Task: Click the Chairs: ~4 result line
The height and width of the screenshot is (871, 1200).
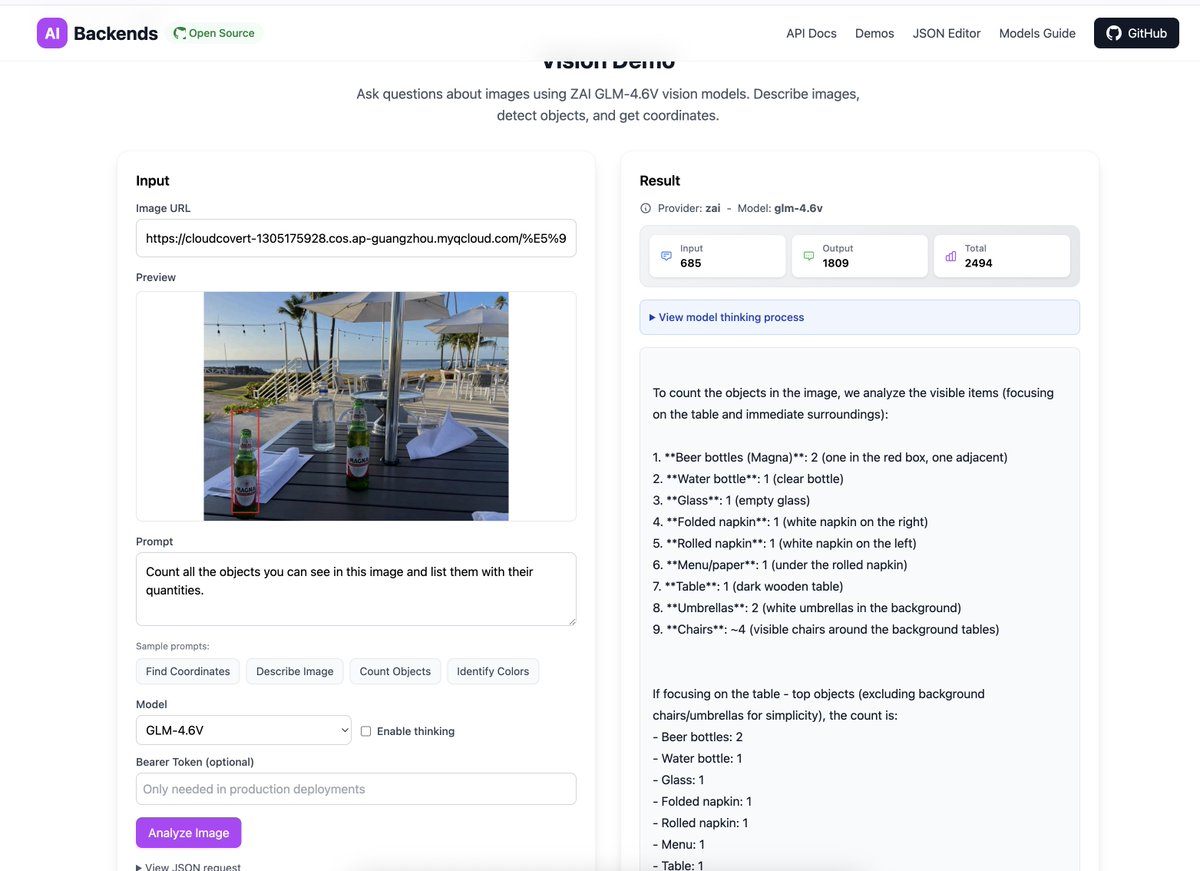Action: point(826,629)
